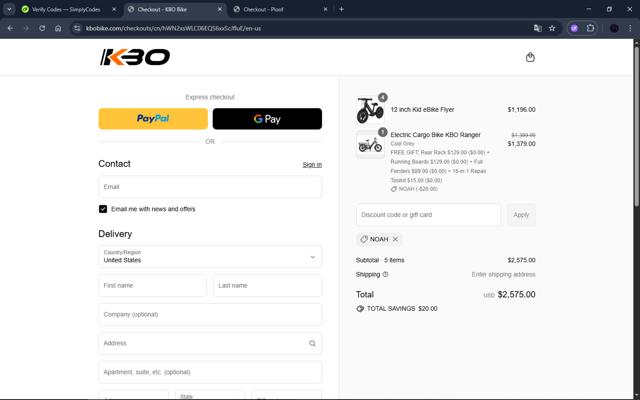
Task: Click the $1,196.00 item price
Action: 522,109
